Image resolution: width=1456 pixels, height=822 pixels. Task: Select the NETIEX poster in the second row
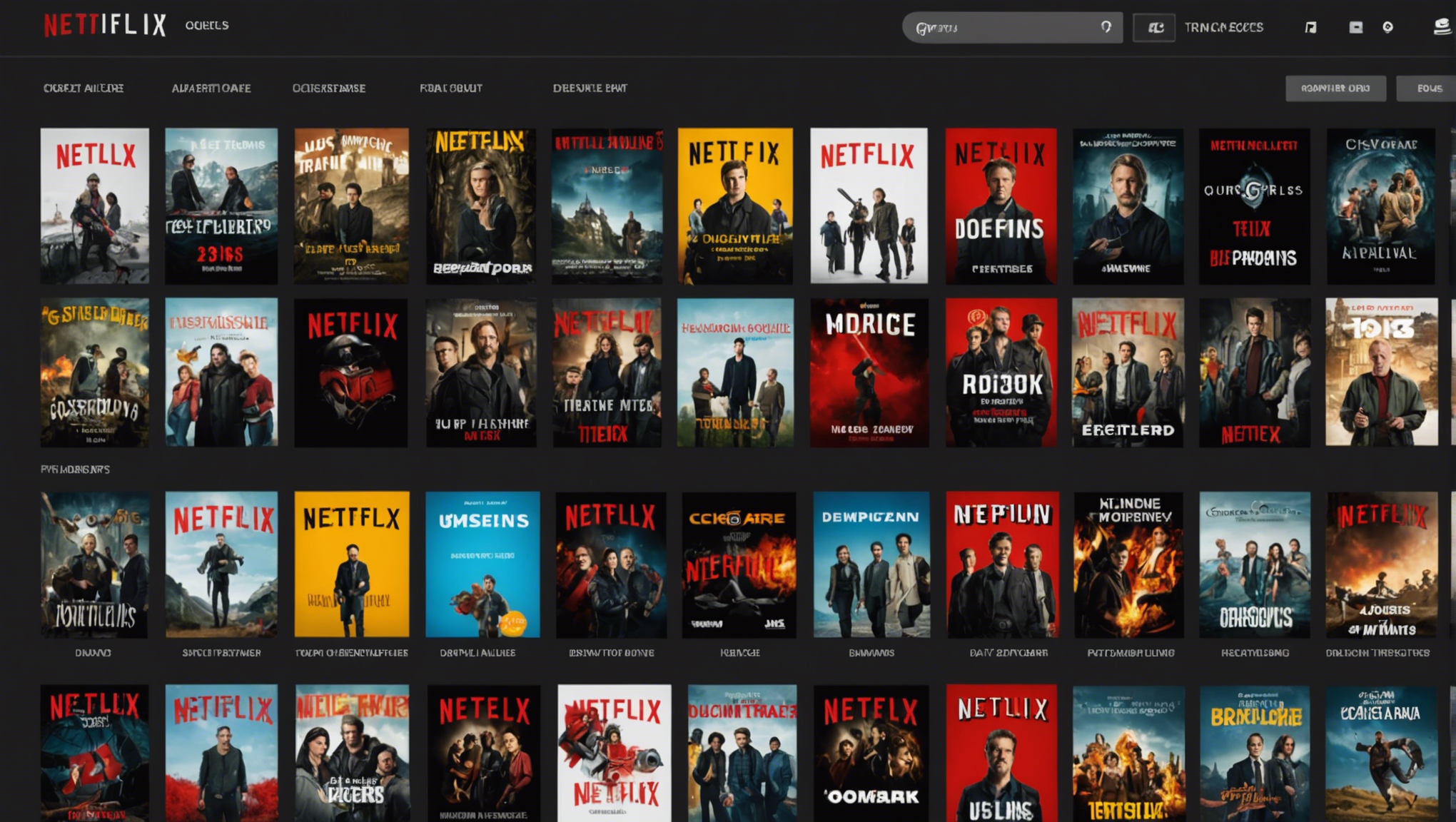[1255, 372]
